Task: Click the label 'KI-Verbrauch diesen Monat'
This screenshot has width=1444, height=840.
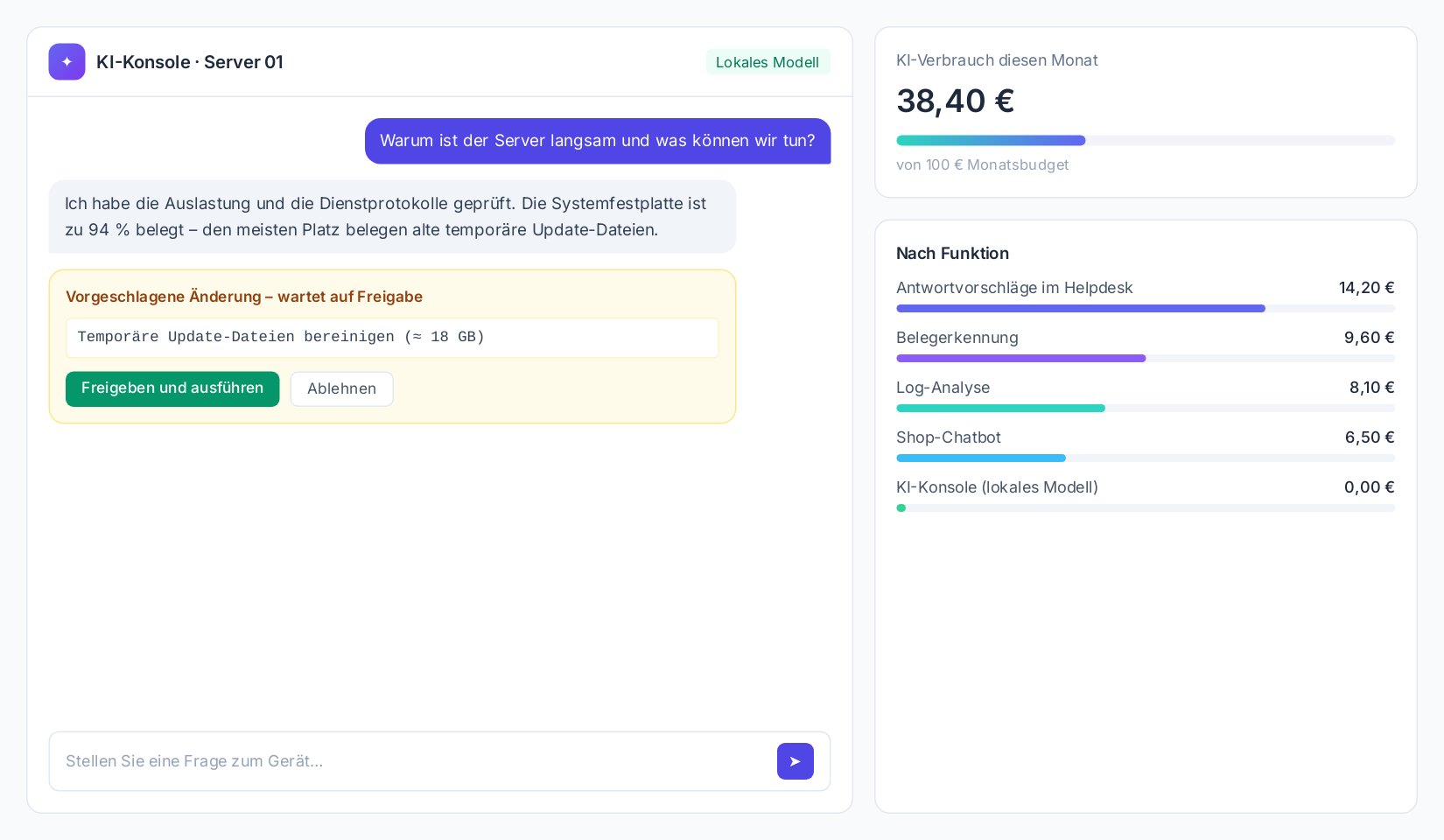Action: click(x=997, y=60)
